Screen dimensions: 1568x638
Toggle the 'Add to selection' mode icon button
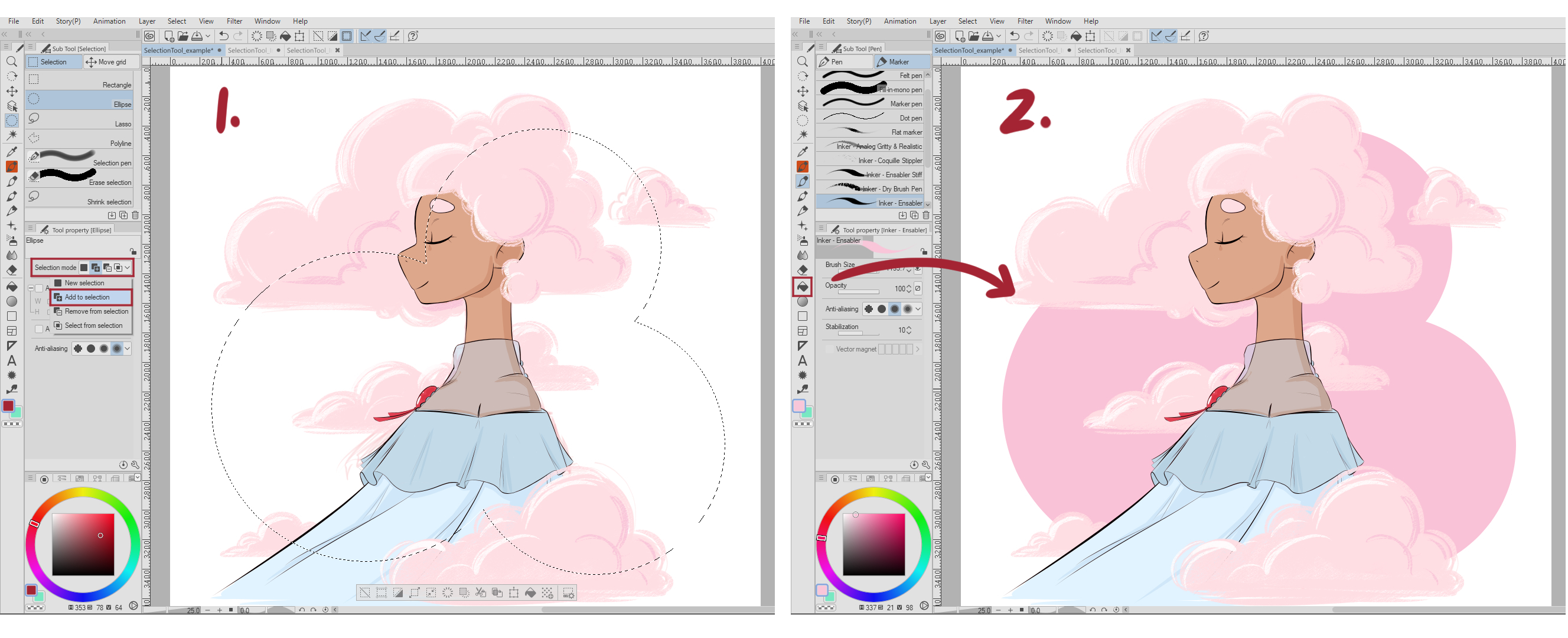pos(96,267)
